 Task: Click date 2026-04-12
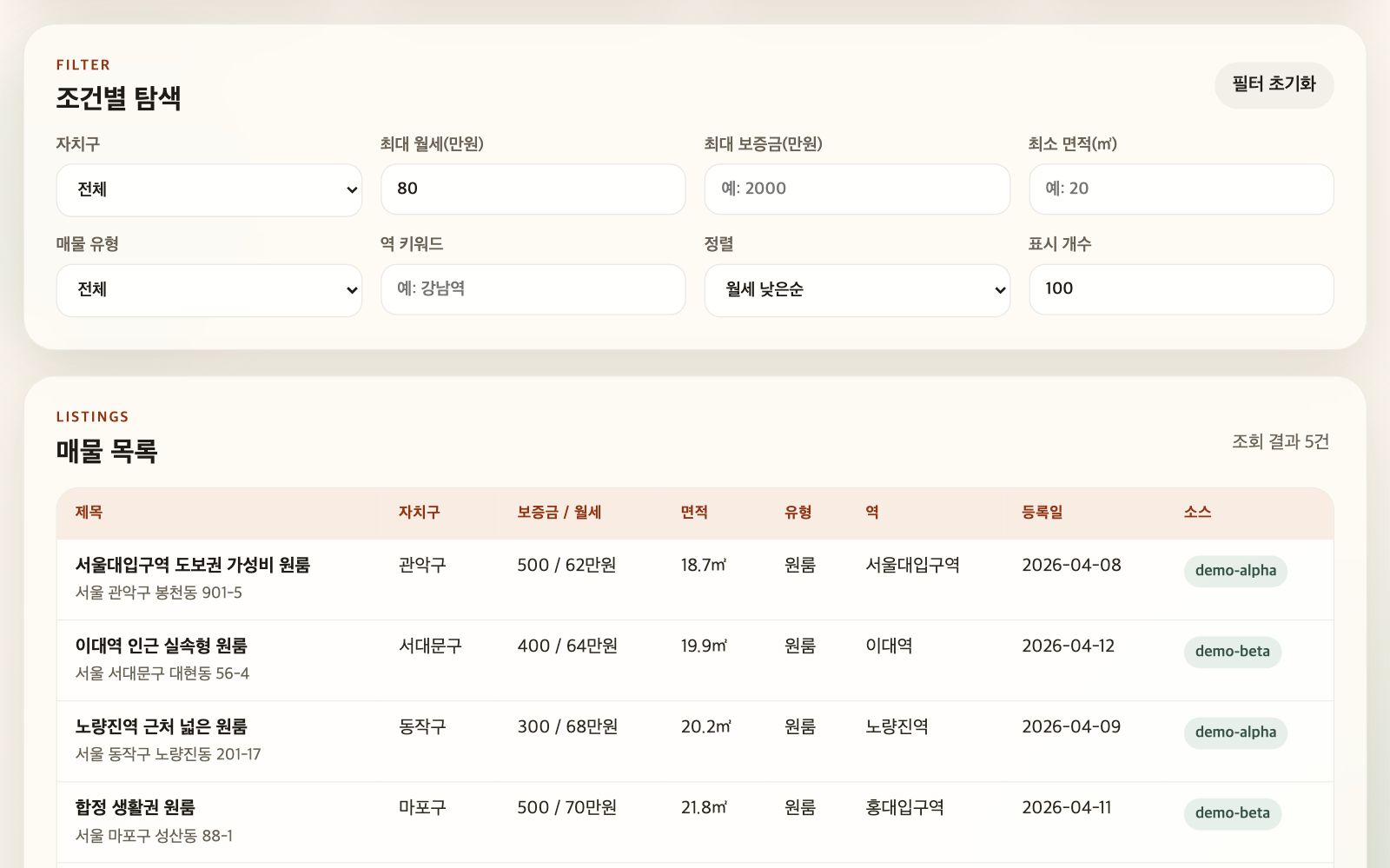(1068, 646)
